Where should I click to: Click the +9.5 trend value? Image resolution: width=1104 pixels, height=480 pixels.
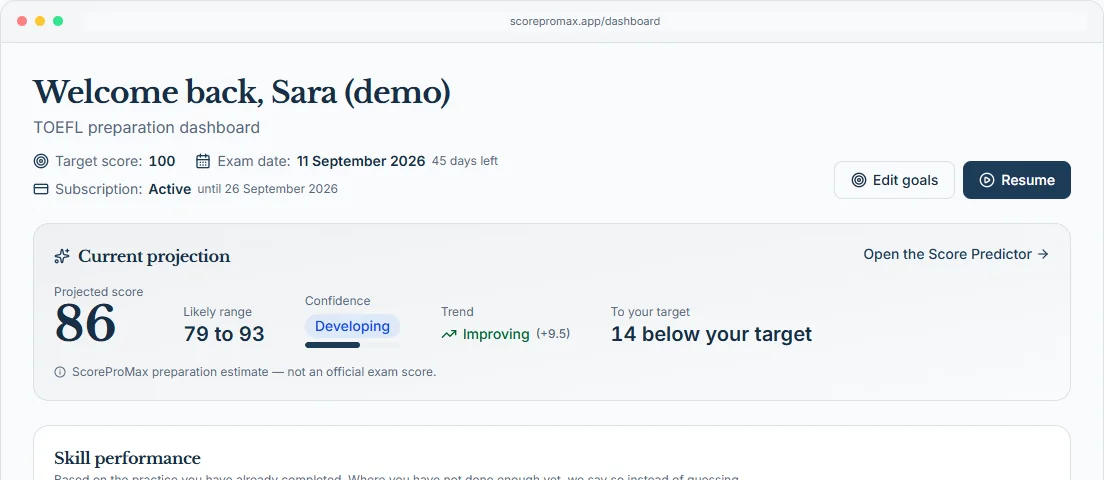pos(553,334)
